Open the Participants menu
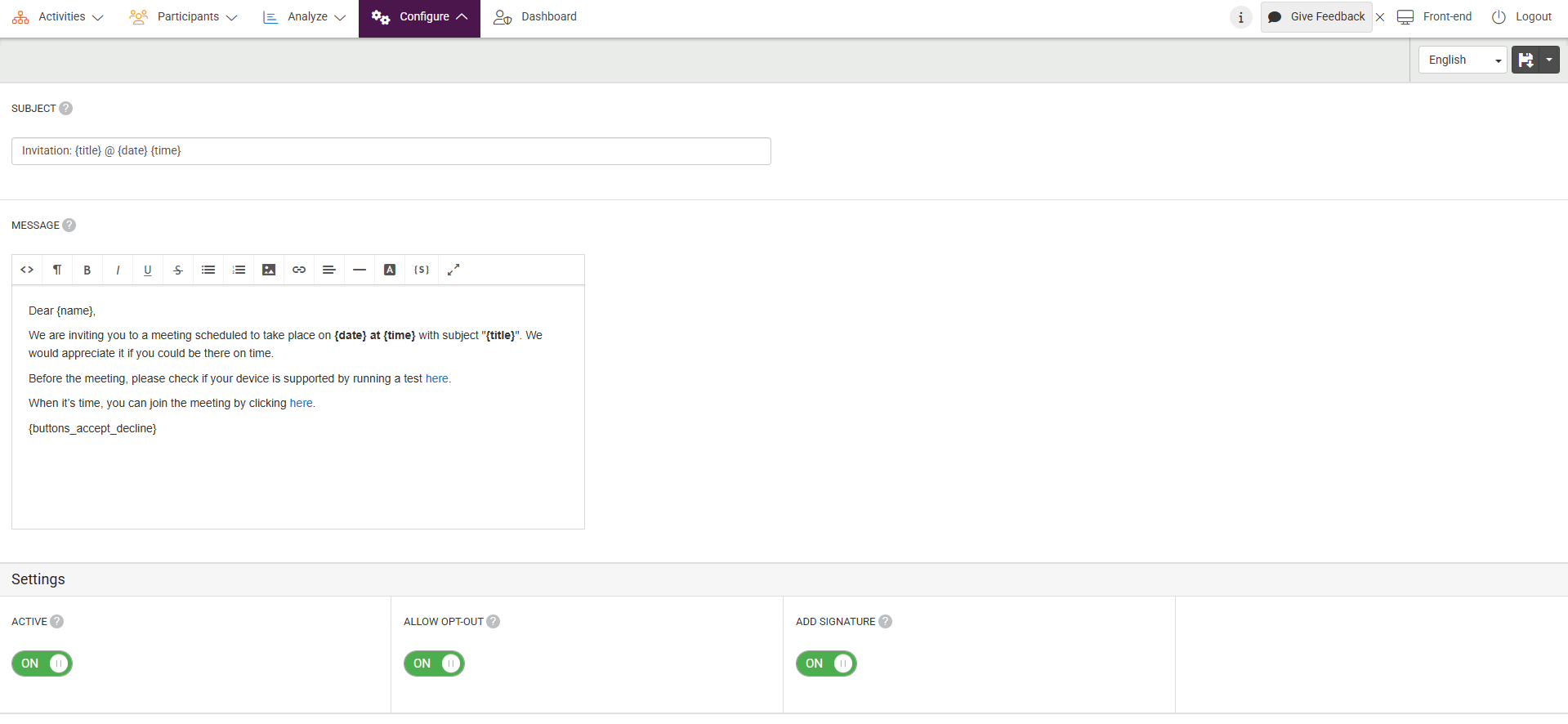 pos(184,17)
